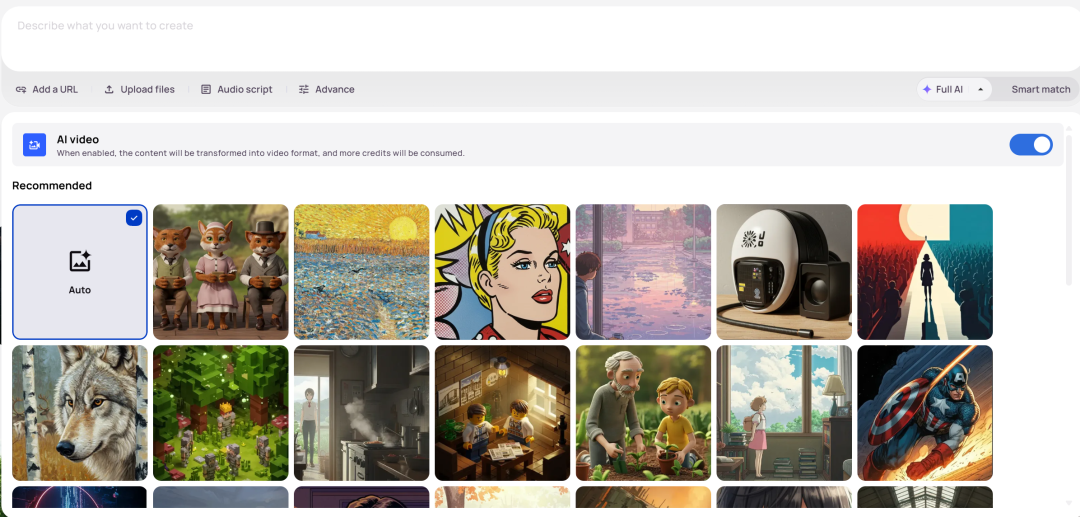Focus the Describe what you want field
This screenshot has height=517, width=1080.
point(540,38)
